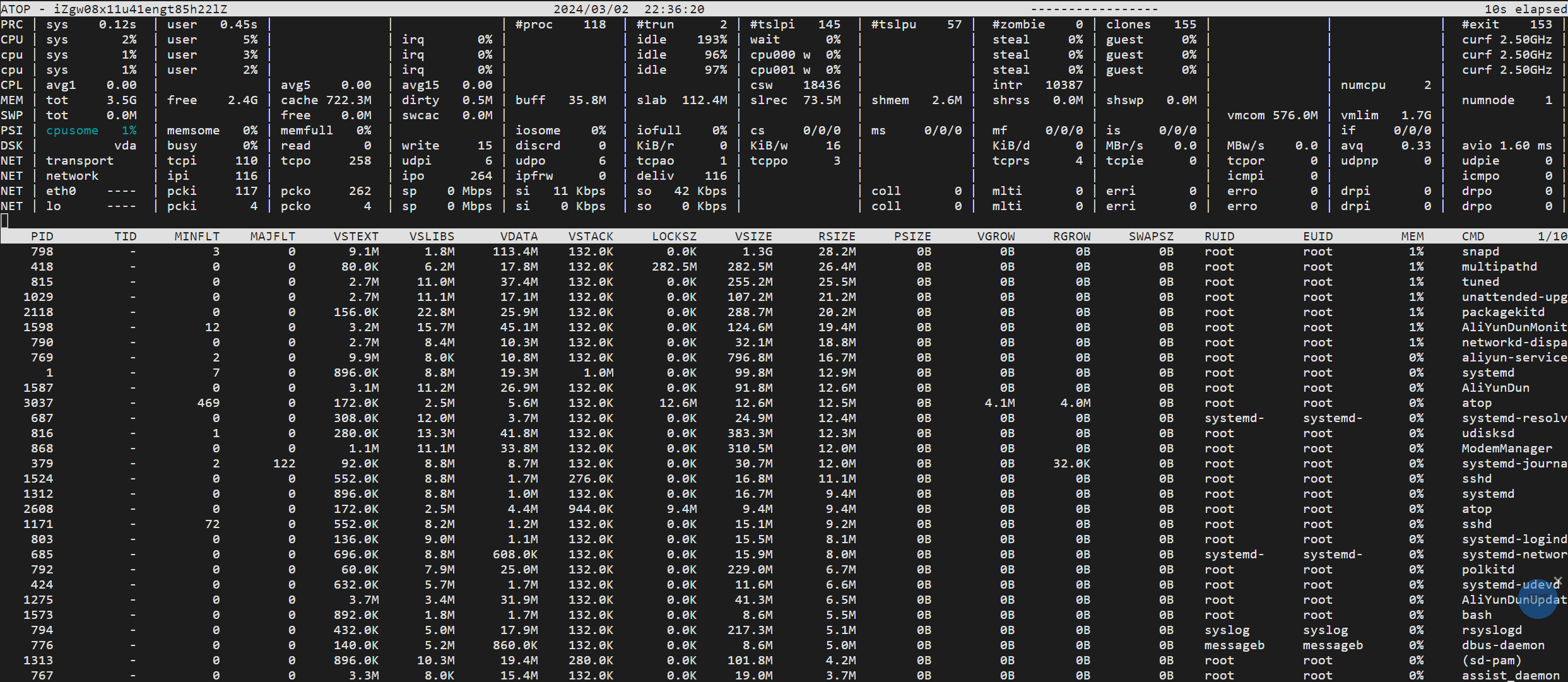Click the numcpu value in CPL row

pyautogui.click(x=1427, y=85)
